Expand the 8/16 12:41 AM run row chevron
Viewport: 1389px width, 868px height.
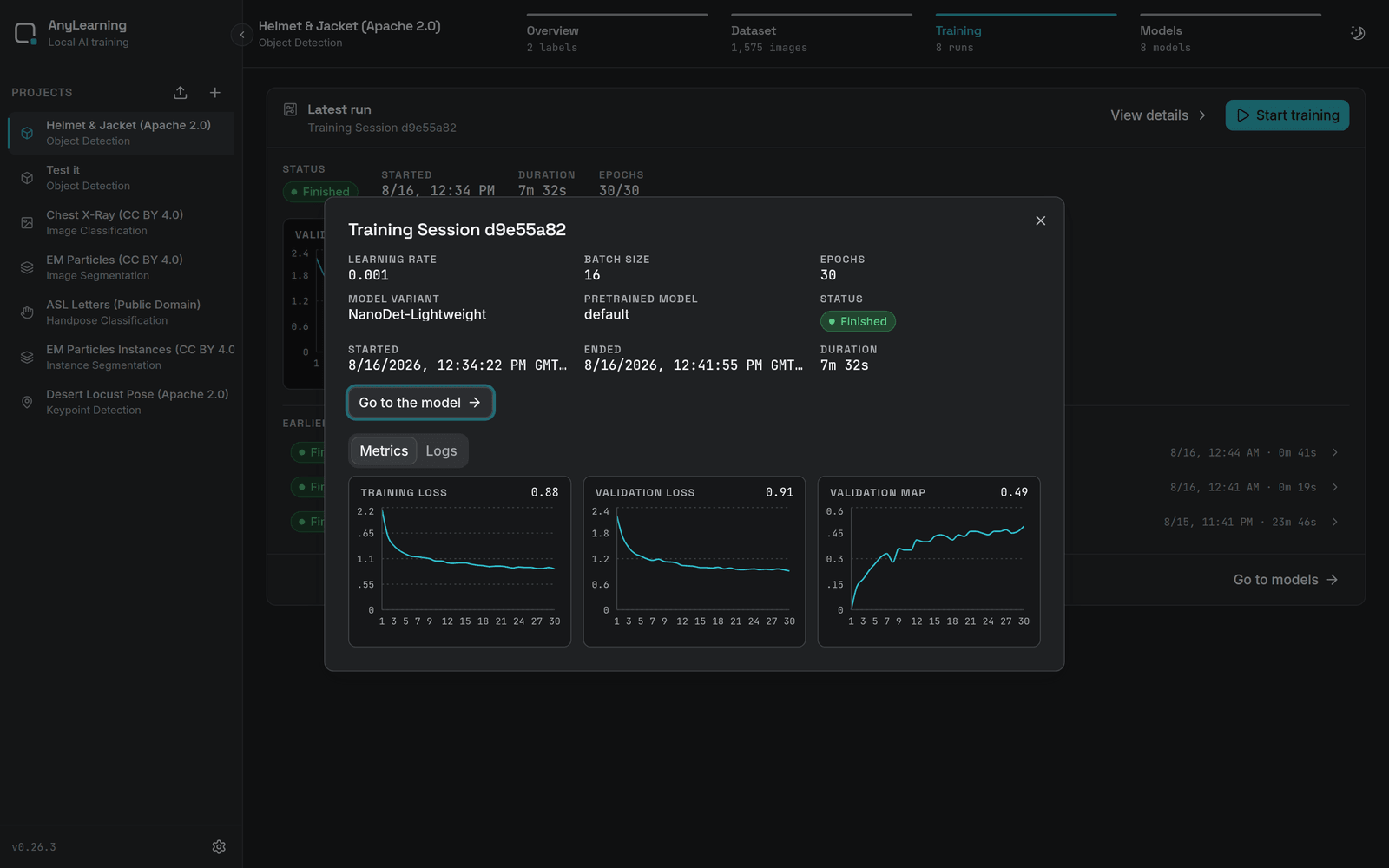1335,487
